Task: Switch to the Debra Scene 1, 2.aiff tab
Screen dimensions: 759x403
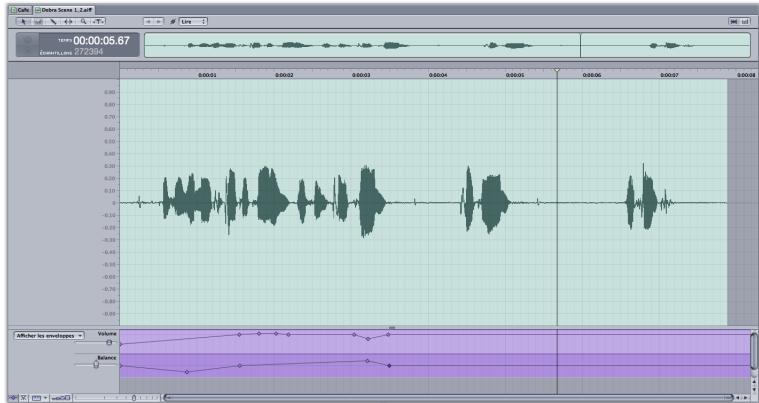Action: pos(64,10)
